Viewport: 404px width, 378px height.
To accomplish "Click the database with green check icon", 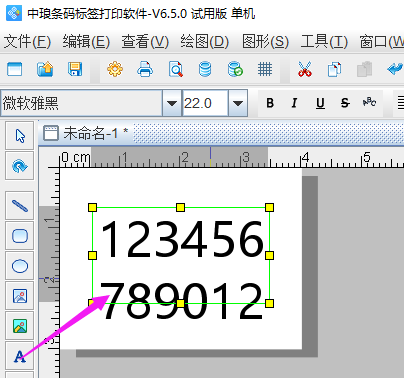I will click(235, 70).
